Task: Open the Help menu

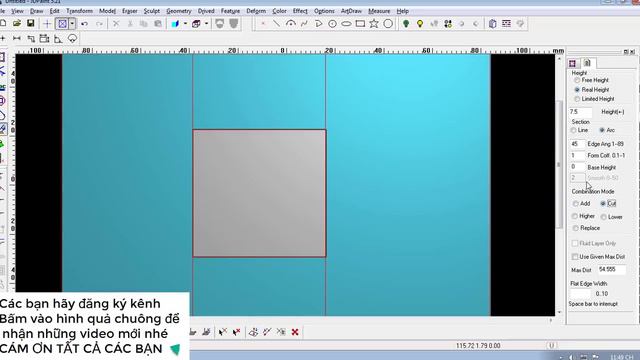Action: point(402,11)
